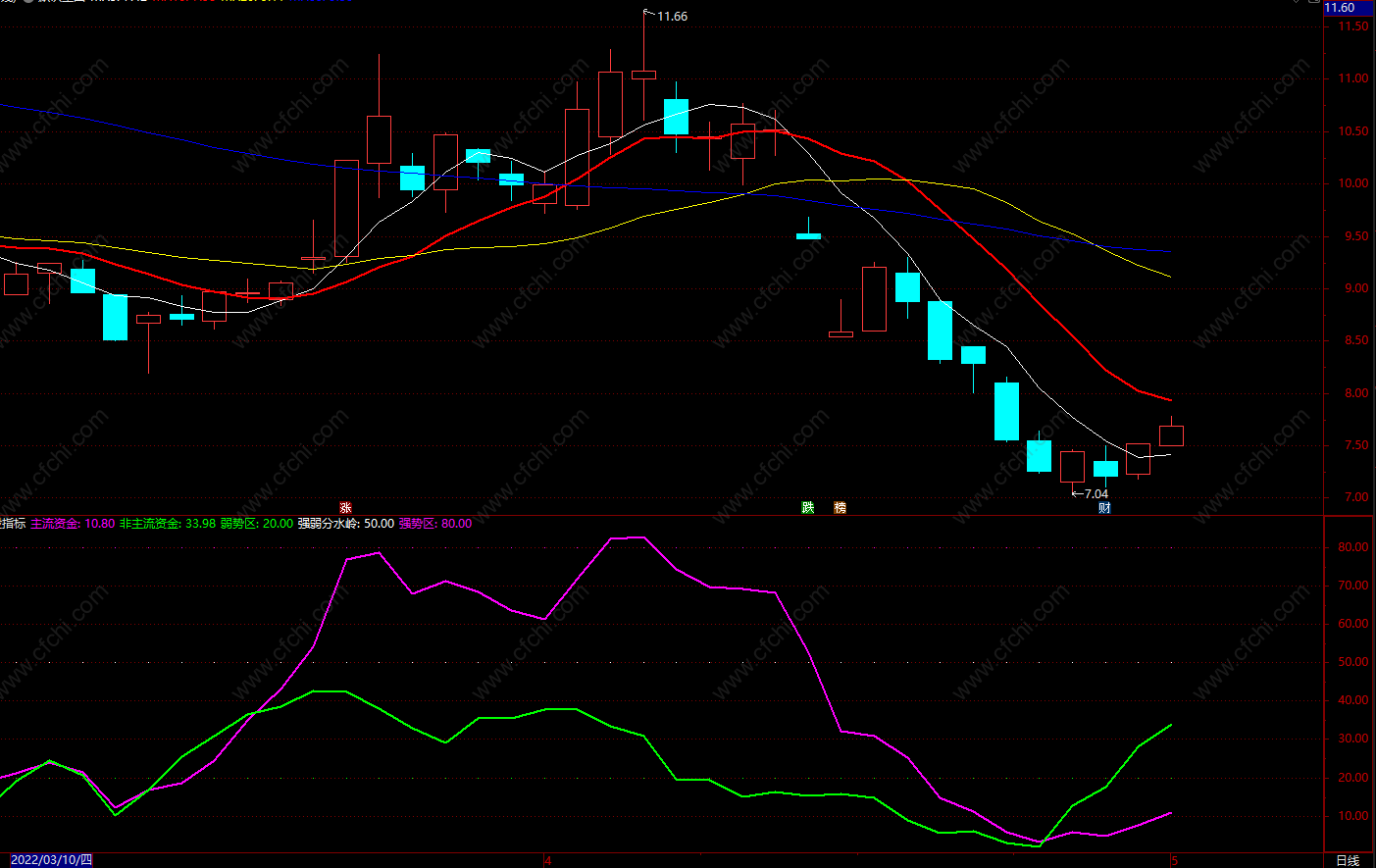Click the 强弱分水岭: 50.00 indicator label
This screenshot has height=868, width=1376.
coord(346,524)
